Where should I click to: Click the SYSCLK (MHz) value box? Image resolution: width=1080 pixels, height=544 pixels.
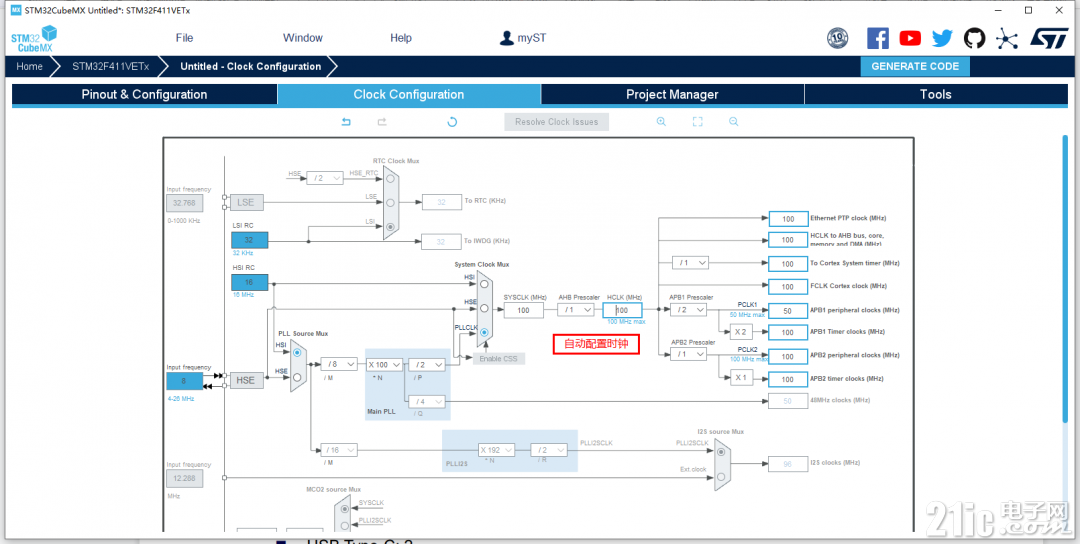tap(523, 310)
